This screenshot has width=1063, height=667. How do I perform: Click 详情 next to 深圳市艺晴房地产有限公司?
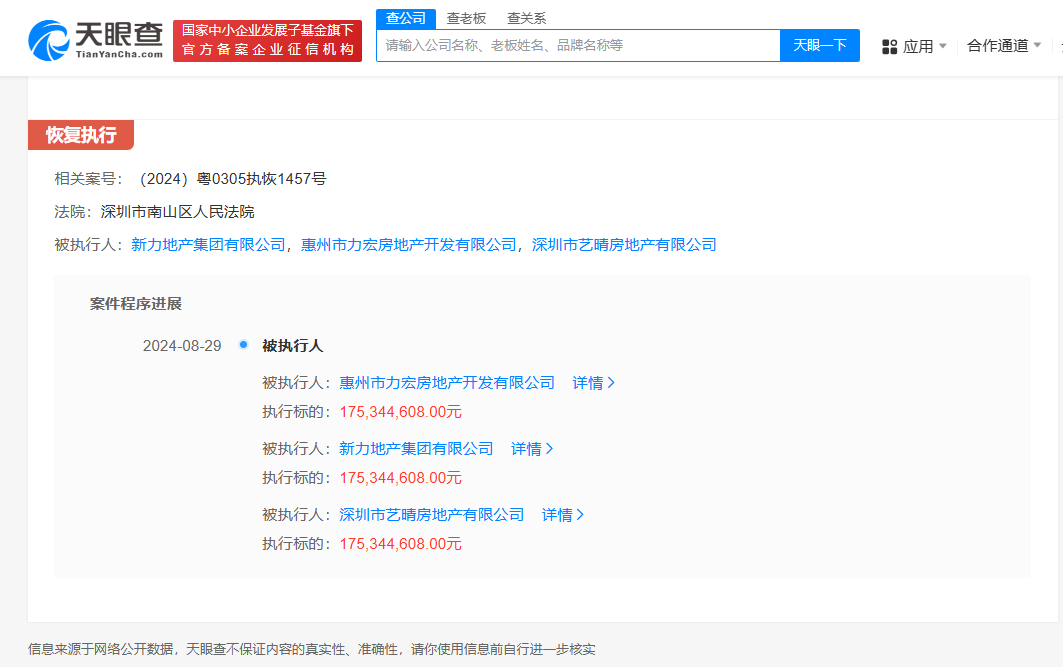tap(561, 514)
